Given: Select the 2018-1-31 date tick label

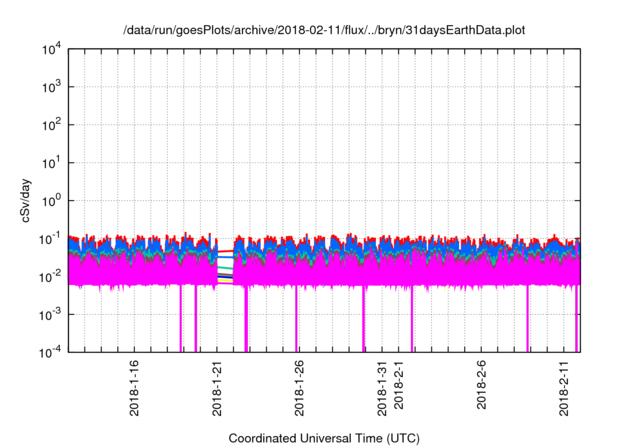Looking at the screenshot, I should [x=382, y=388].
